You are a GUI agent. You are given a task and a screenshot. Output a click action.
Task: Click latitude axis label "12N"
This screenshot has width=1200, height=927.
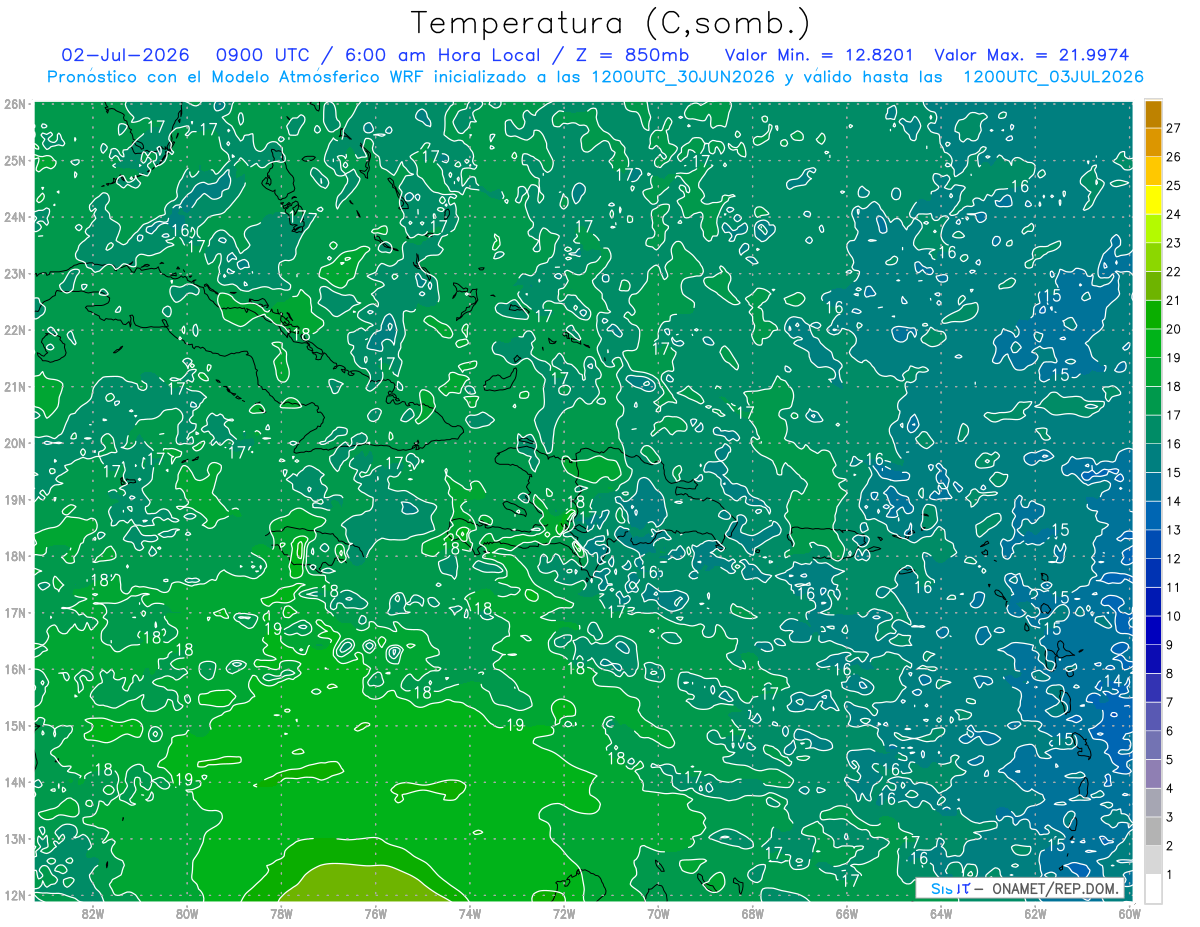15,895
